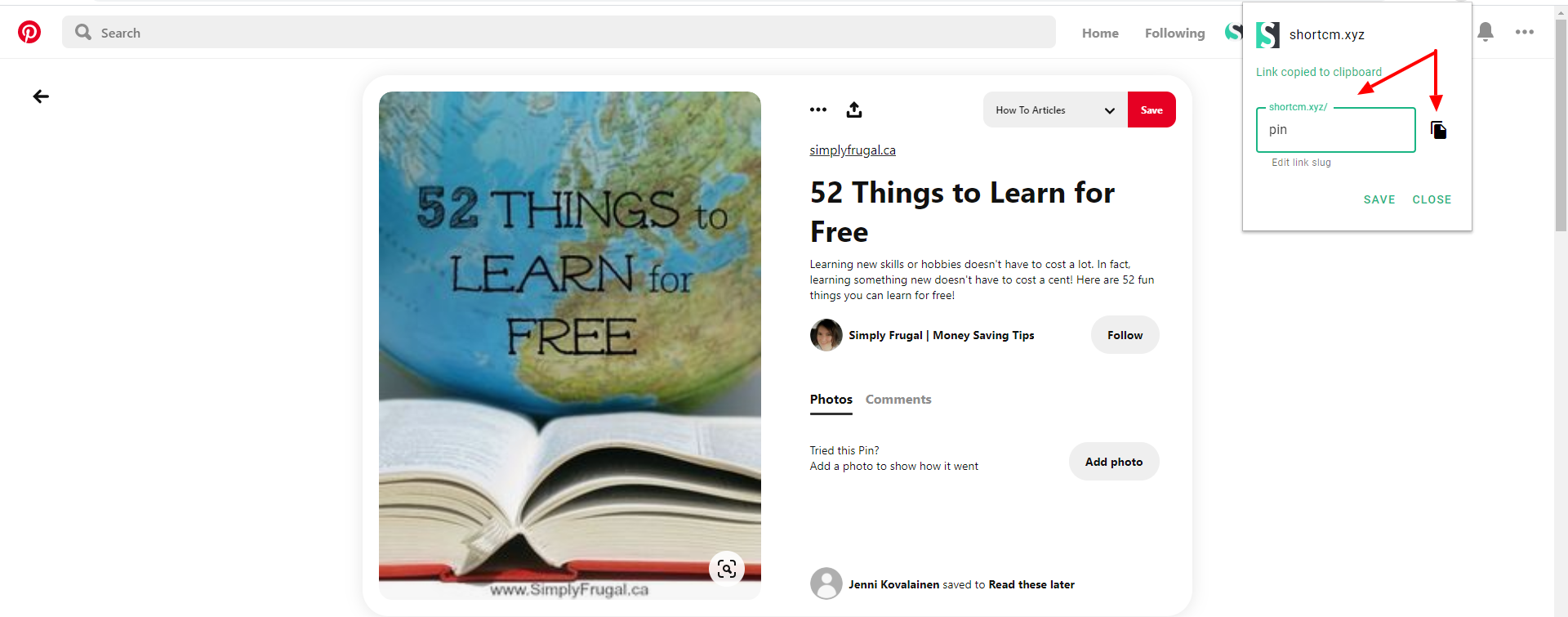The height and width of the screenshot is (617, 1568).
Task: Click the Simply Frugal profile avatar
Action: coord(826,335)
